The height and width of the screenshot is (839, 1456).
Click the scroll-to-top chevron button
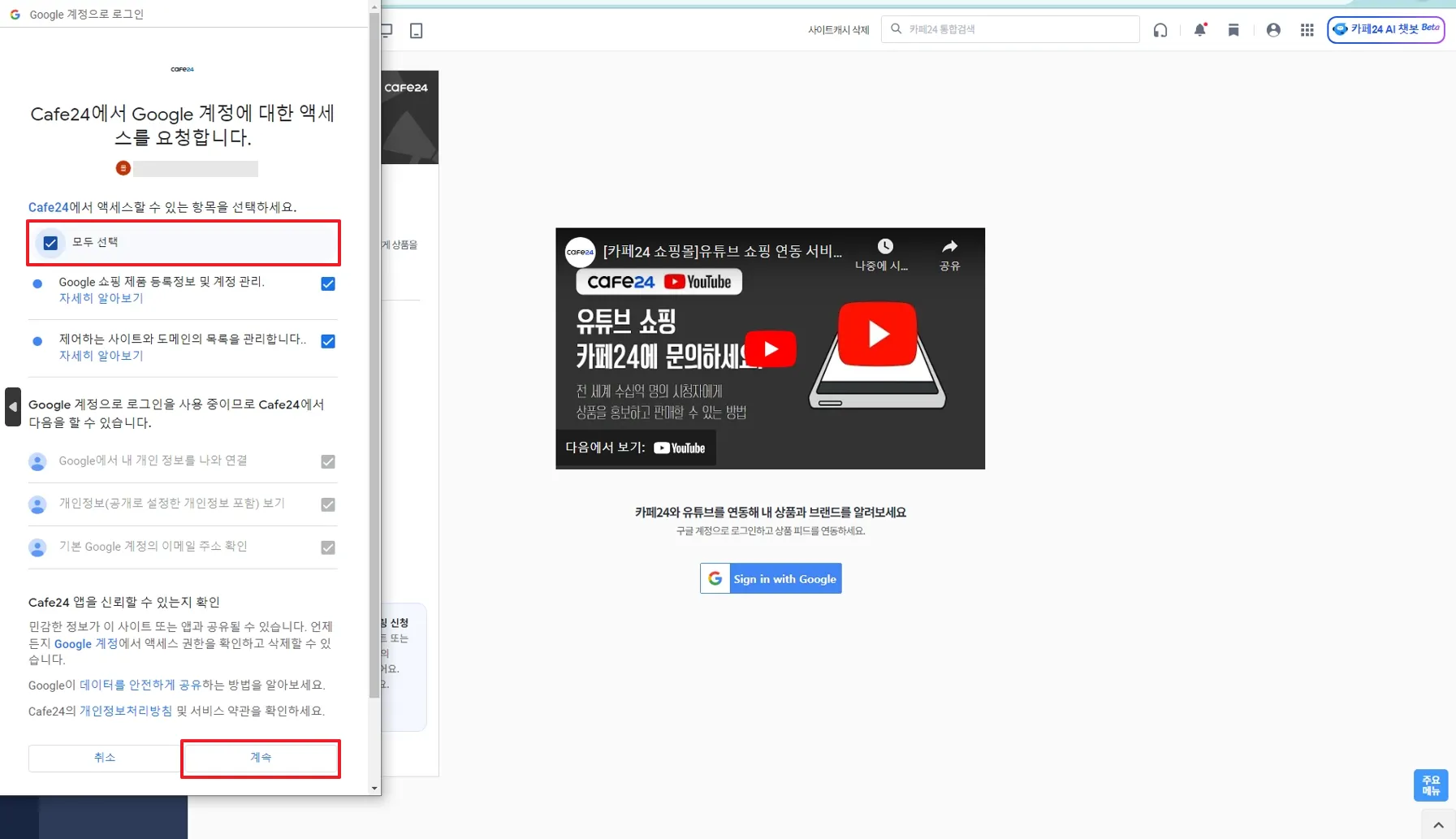click(x=1438, y=825)
